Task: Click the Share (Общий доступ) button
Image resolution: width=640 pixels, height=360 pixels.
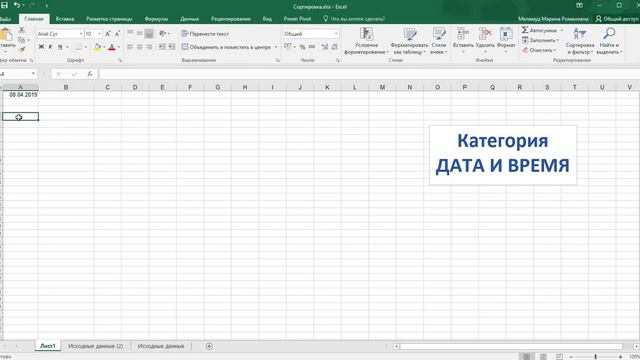Action: pyautogui.click(x=617, y=19)
